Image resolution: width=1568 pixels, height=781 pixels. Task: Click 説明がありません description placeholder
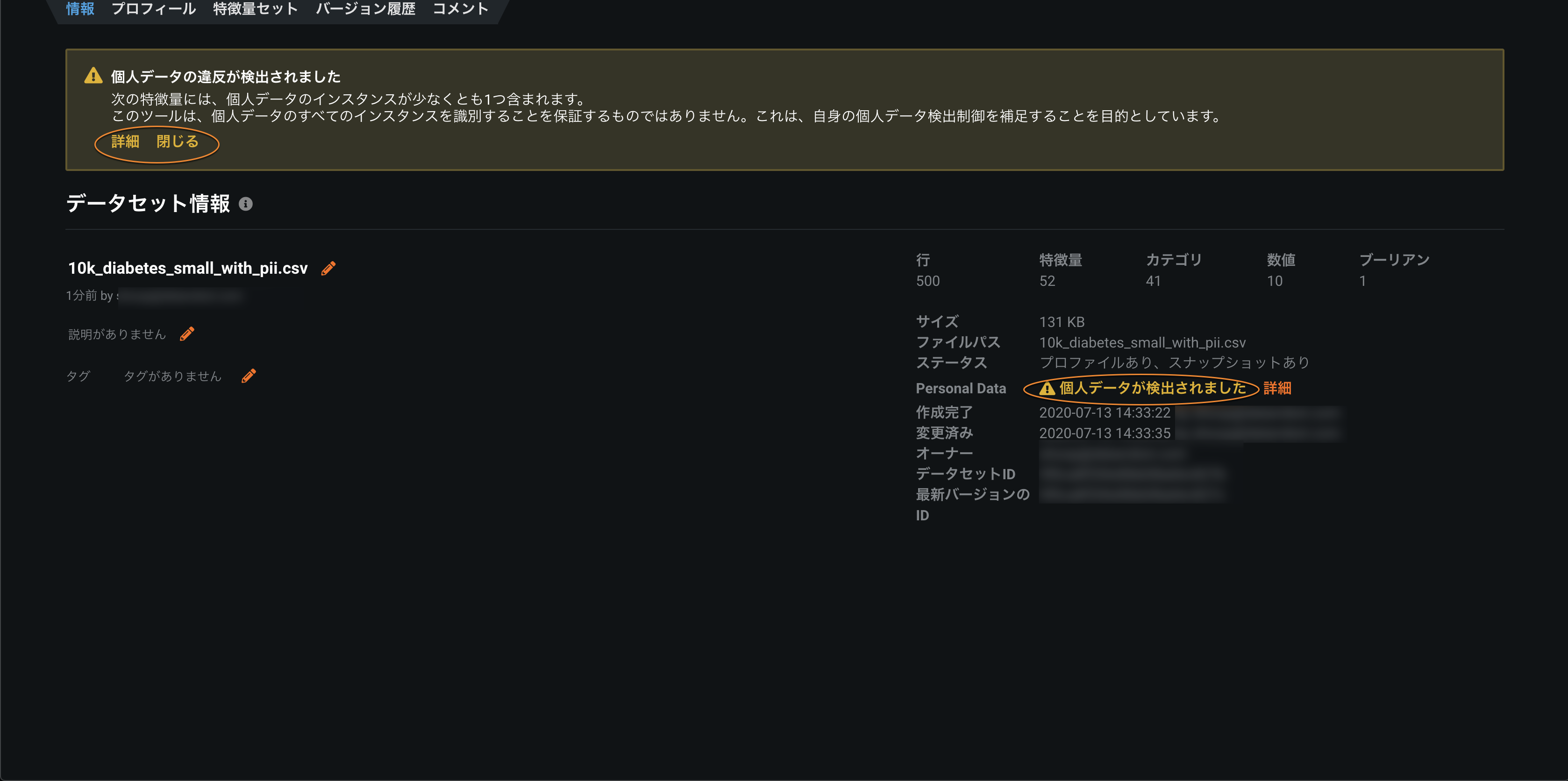(x=117, y=334)
